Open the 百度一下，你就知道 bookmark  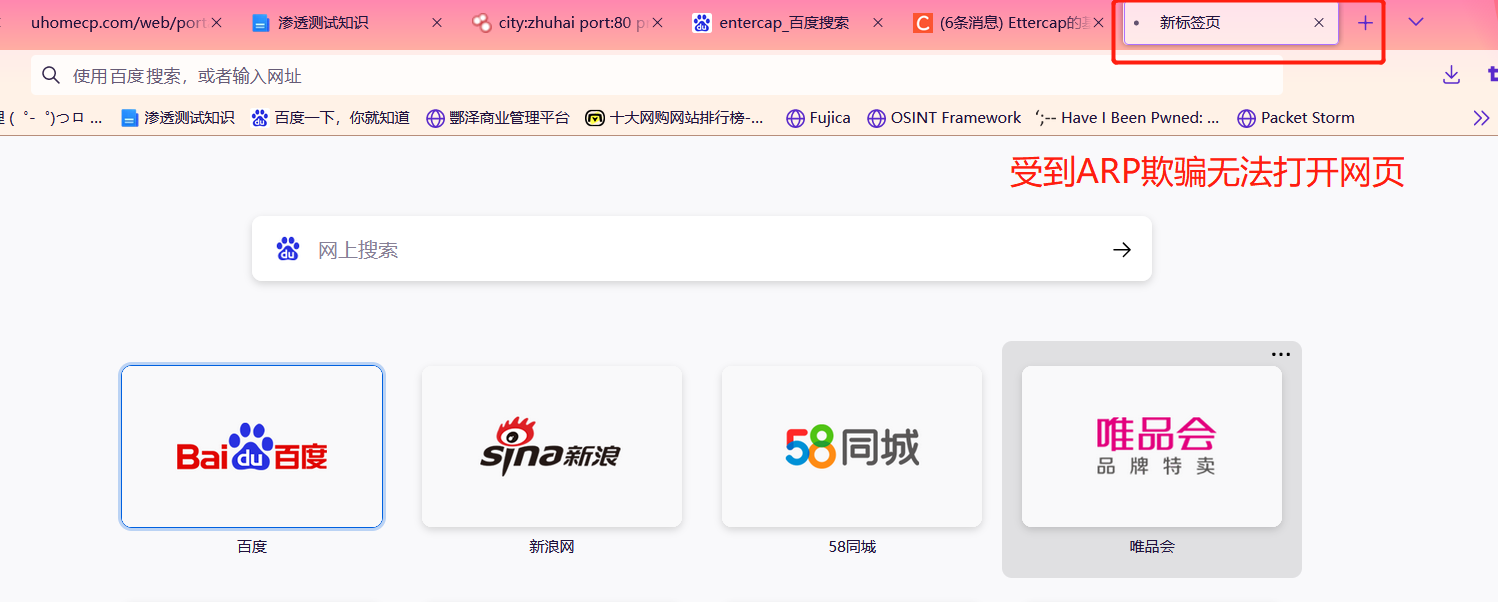coord(330,118)
